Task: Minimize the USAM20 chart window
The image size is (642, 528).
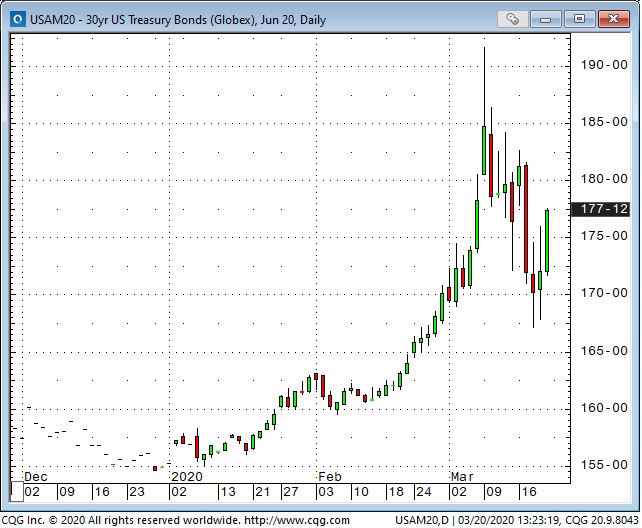Action: pyautogui.click(x=545, y=19)
